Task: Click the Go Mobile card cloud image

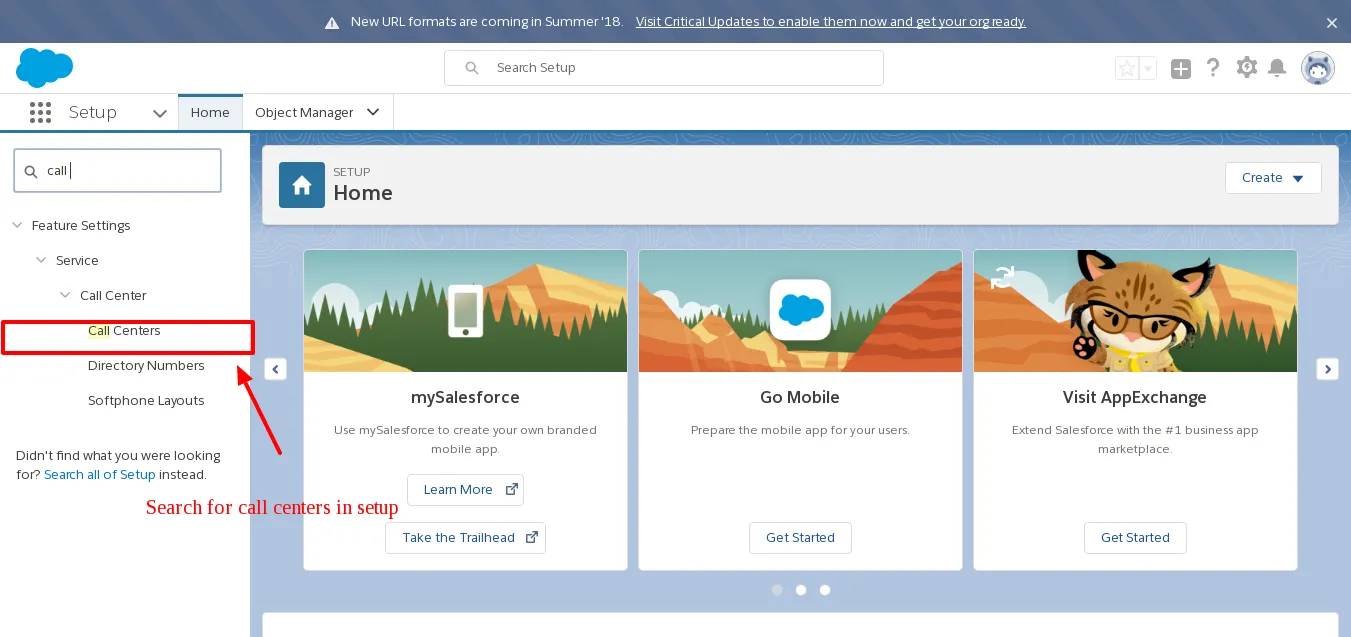Action: 800,311
